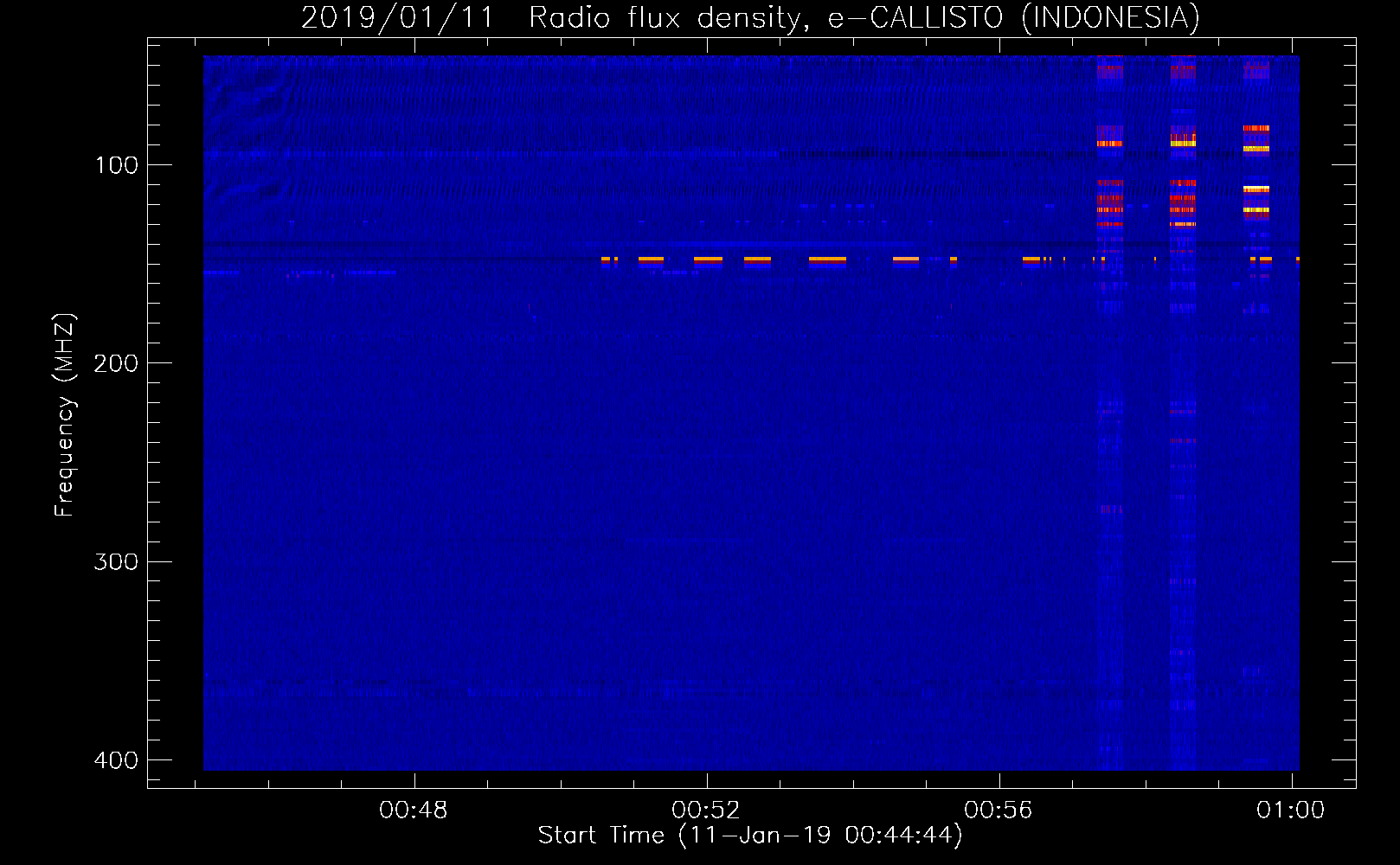The image size is (1400, 865).
Task: Click the 'Frequency (MHZ)' y-axis label
Action: (x=65, y=414)
